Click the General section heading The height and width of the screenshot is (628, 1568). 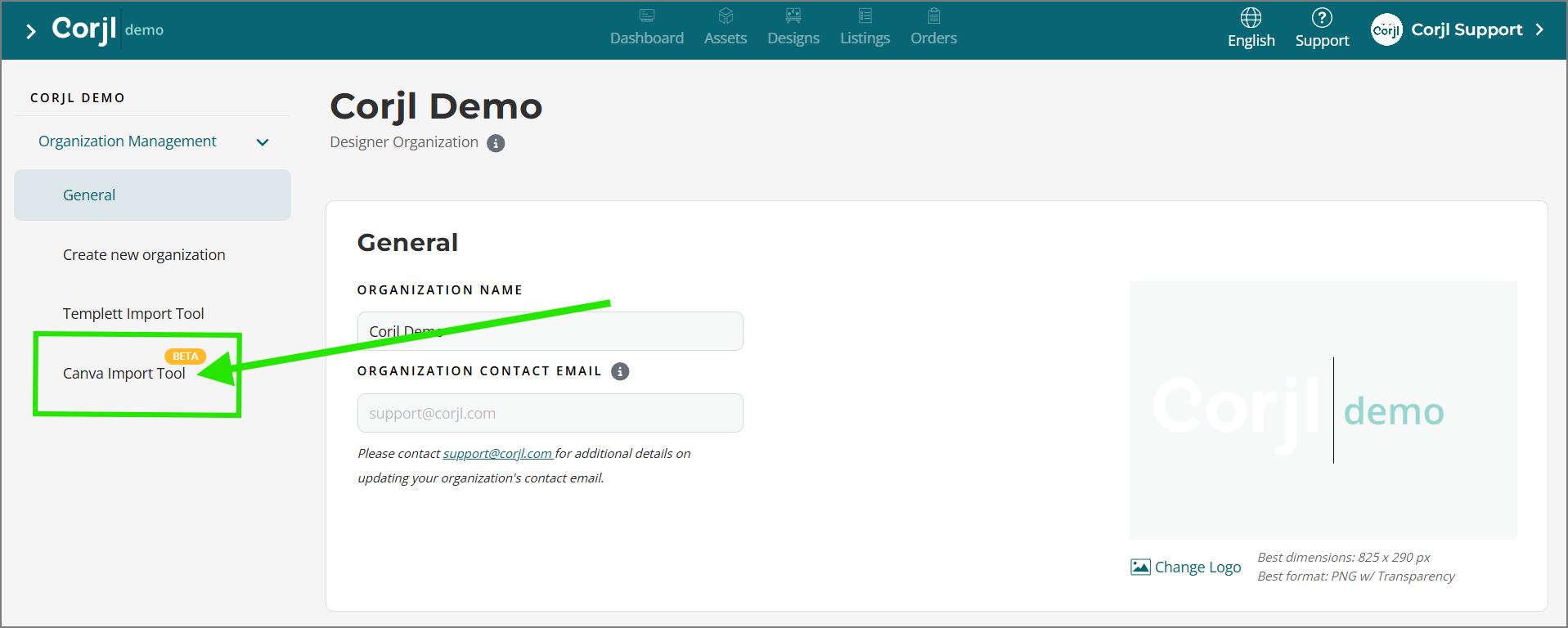click(x=407, y=242)
